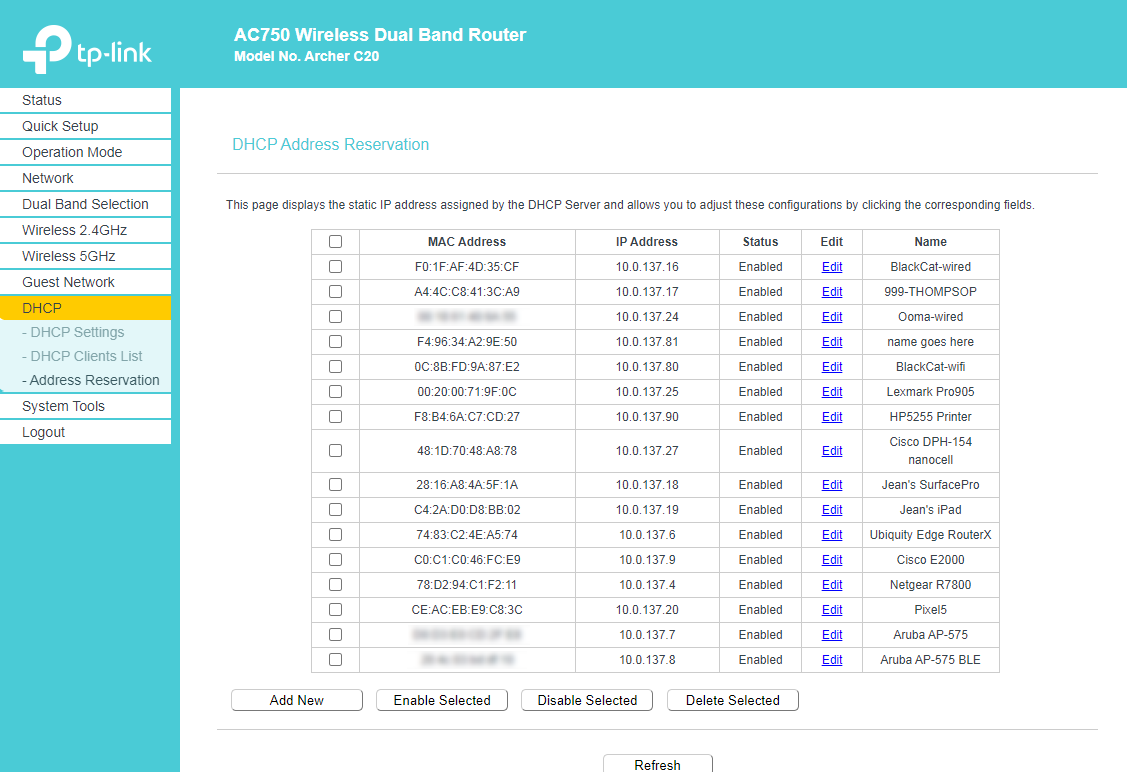The width and height of the screenshot is (1127, 772).
Task: Tick the Cisco DPH-154 nanocell checkbox
Action: (335, 451)
